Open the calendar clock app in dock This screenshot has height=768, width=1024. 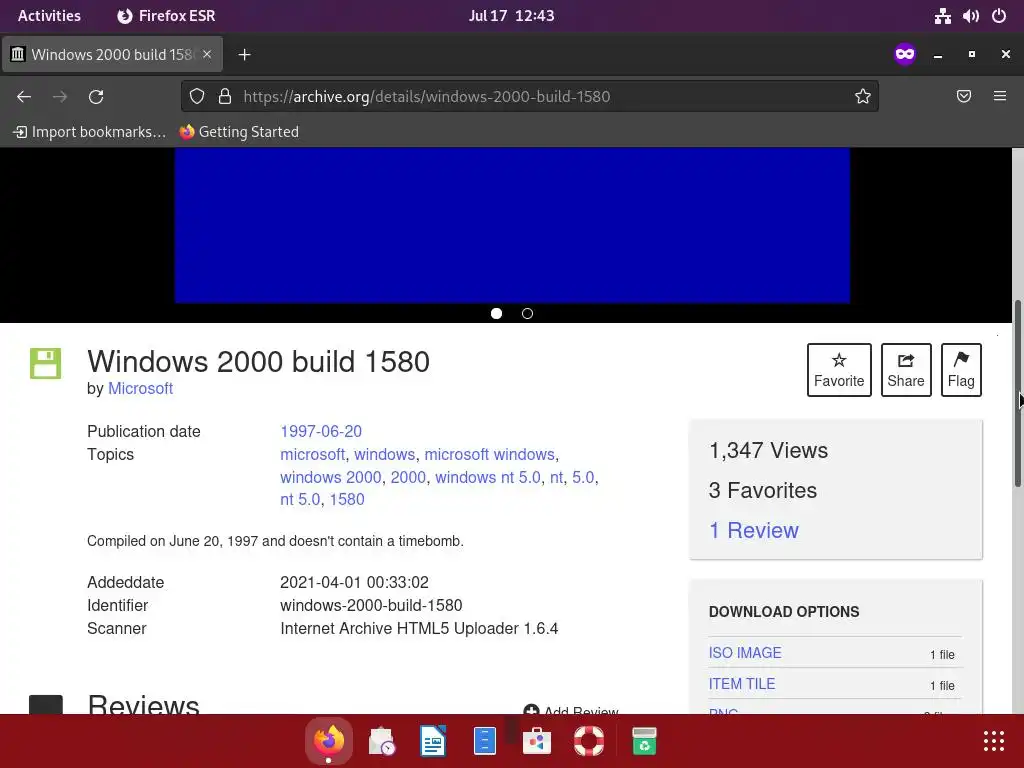(x=381, y=741)
